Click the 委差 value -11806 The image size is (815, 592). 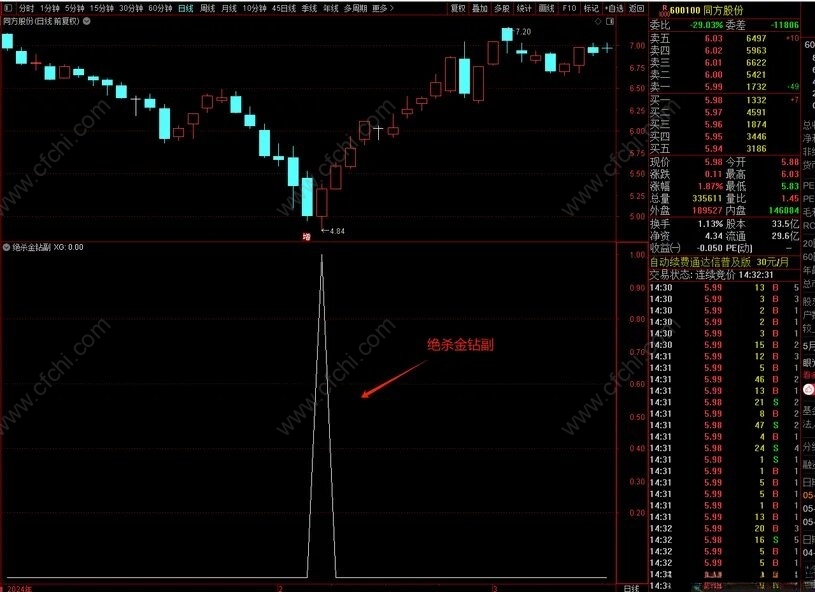point(784,25)
